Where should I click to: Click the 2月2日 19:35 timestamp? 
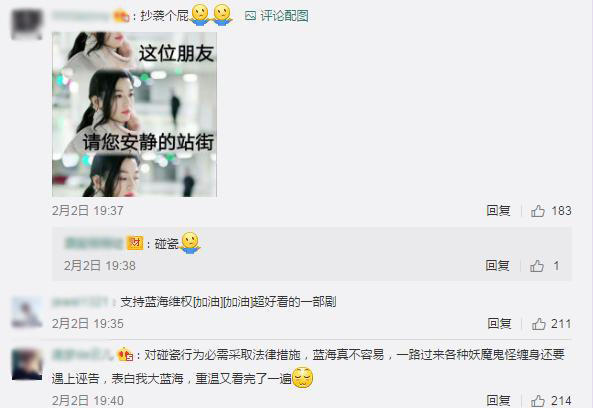(x=88, y=324)
